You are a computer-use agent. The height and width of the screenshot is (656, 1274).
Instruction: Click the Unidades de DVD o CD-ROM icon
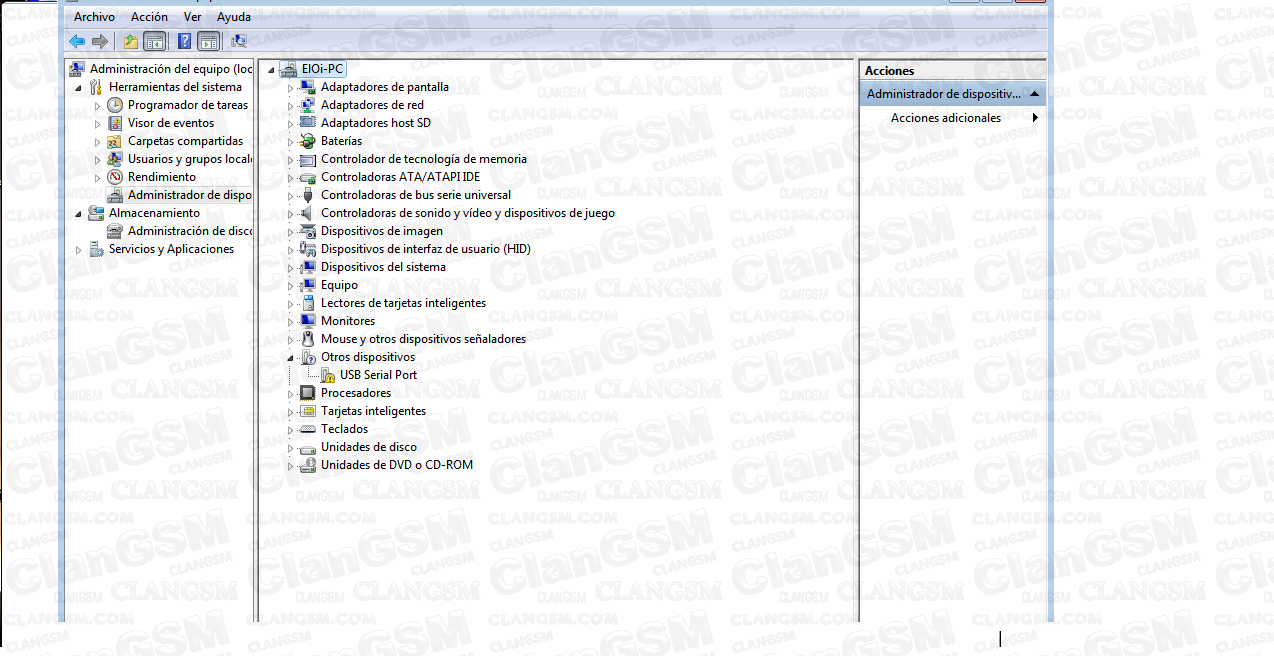coord(308,465)
